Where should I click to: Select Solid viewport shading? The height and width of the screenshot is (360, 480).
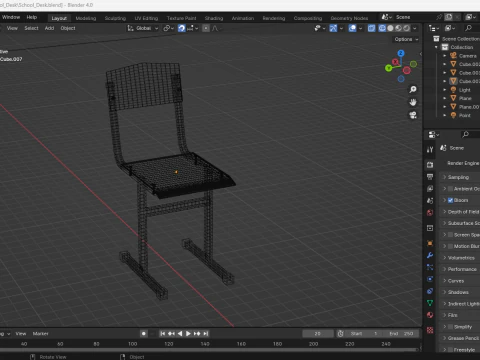pos(390,28)
